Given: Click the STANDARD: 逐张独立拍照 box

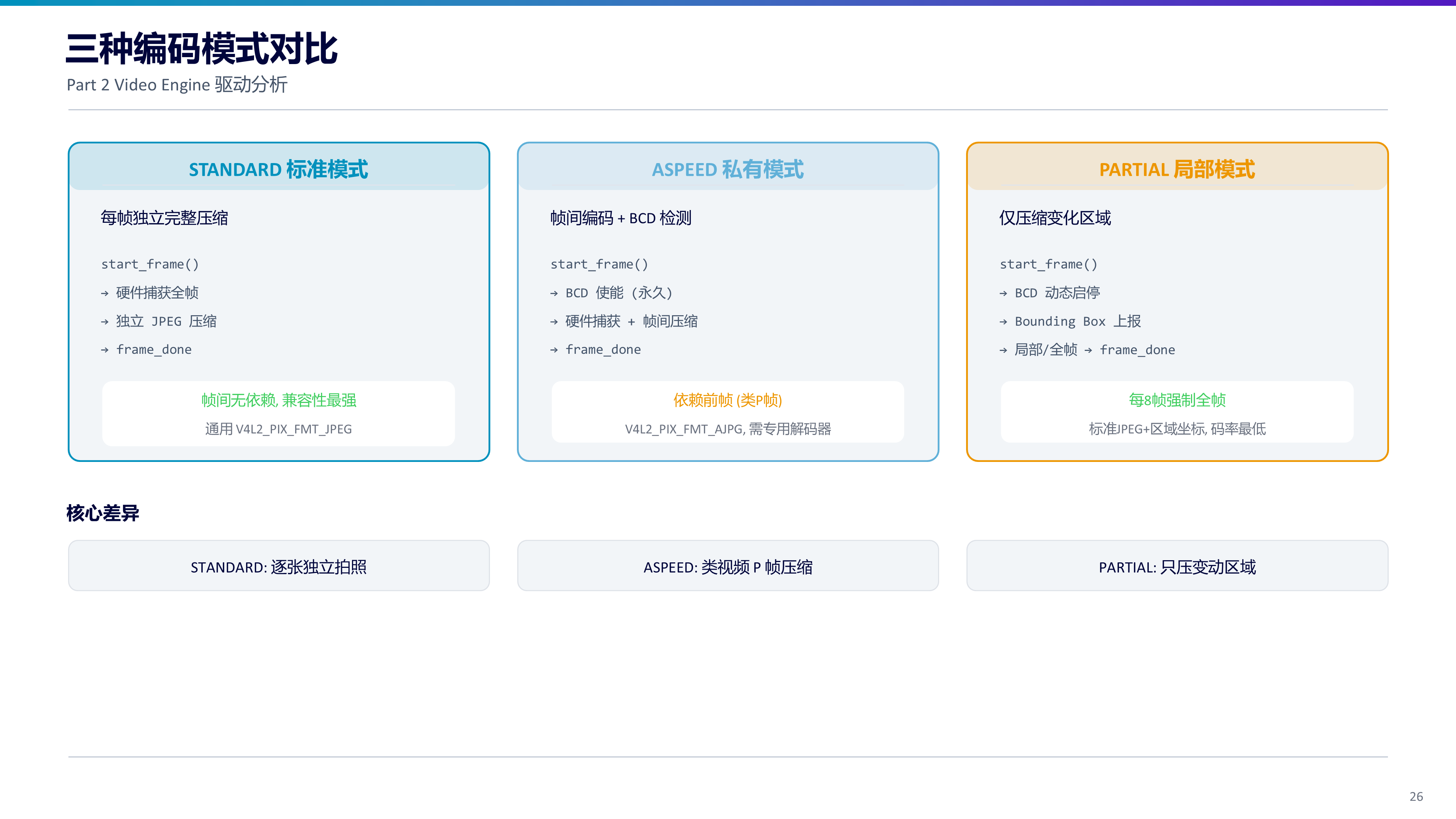Looking at the screenshot, I should [x=279, y=566].
